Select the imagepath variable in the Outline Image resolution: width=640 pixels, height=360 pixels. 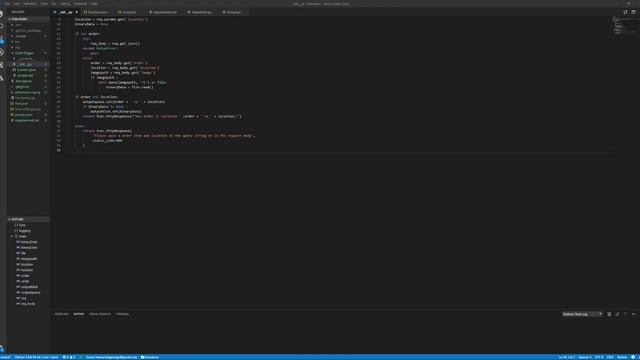28,259
